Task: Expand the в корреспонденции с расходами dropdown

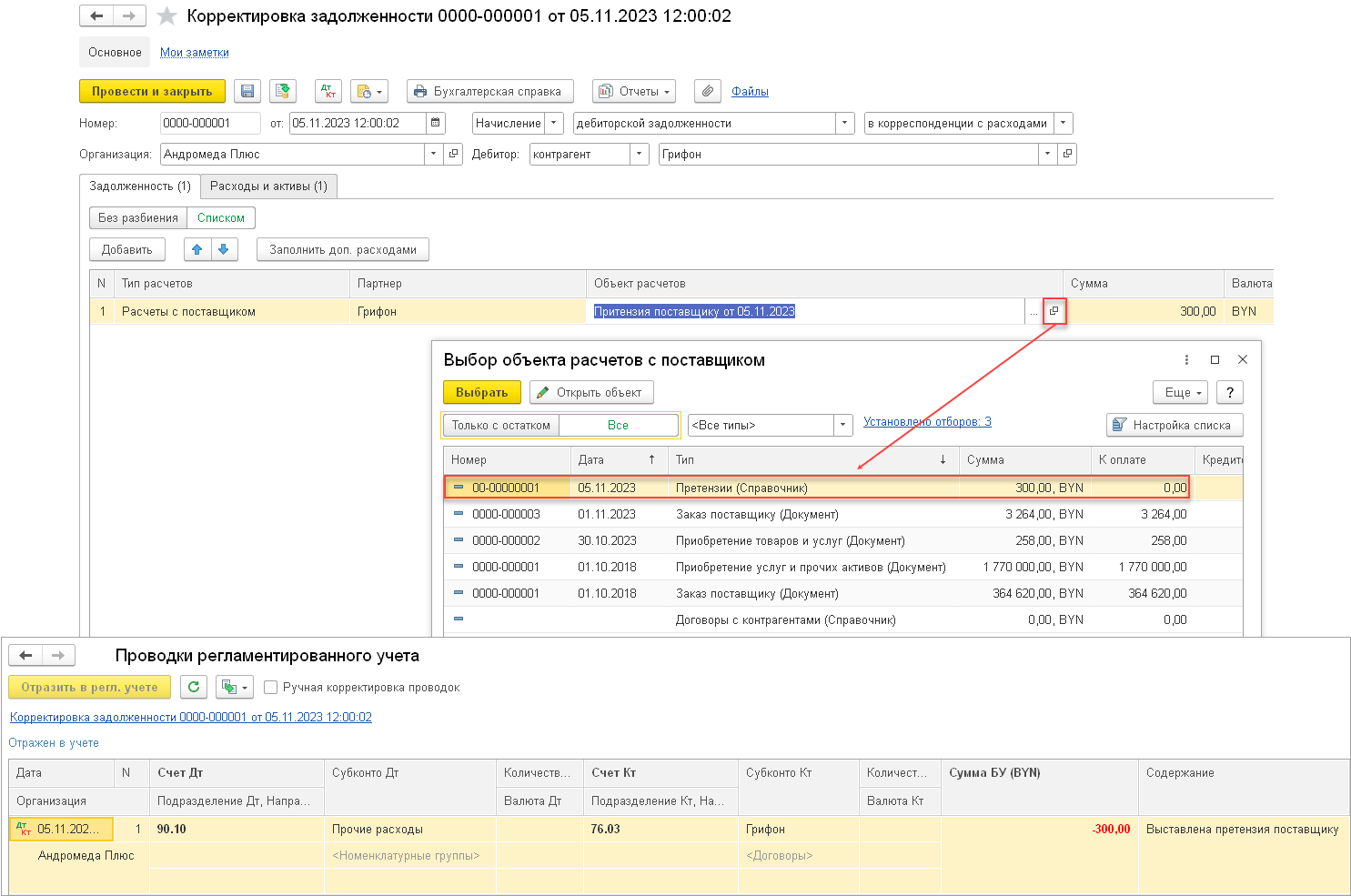Action: (1064, 123)
